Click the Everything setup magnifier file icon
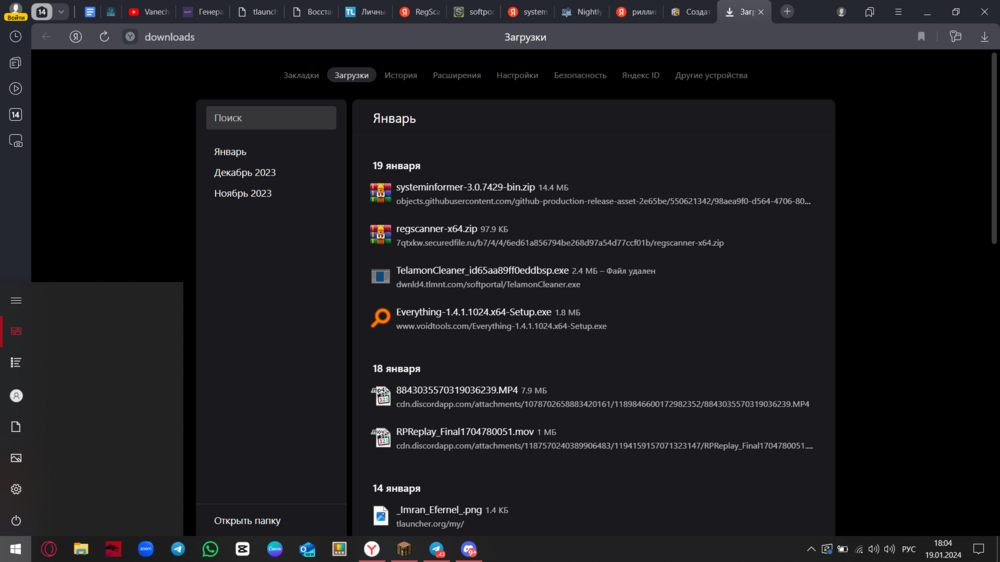The image size is (1000, 562). tap(381, 318)
